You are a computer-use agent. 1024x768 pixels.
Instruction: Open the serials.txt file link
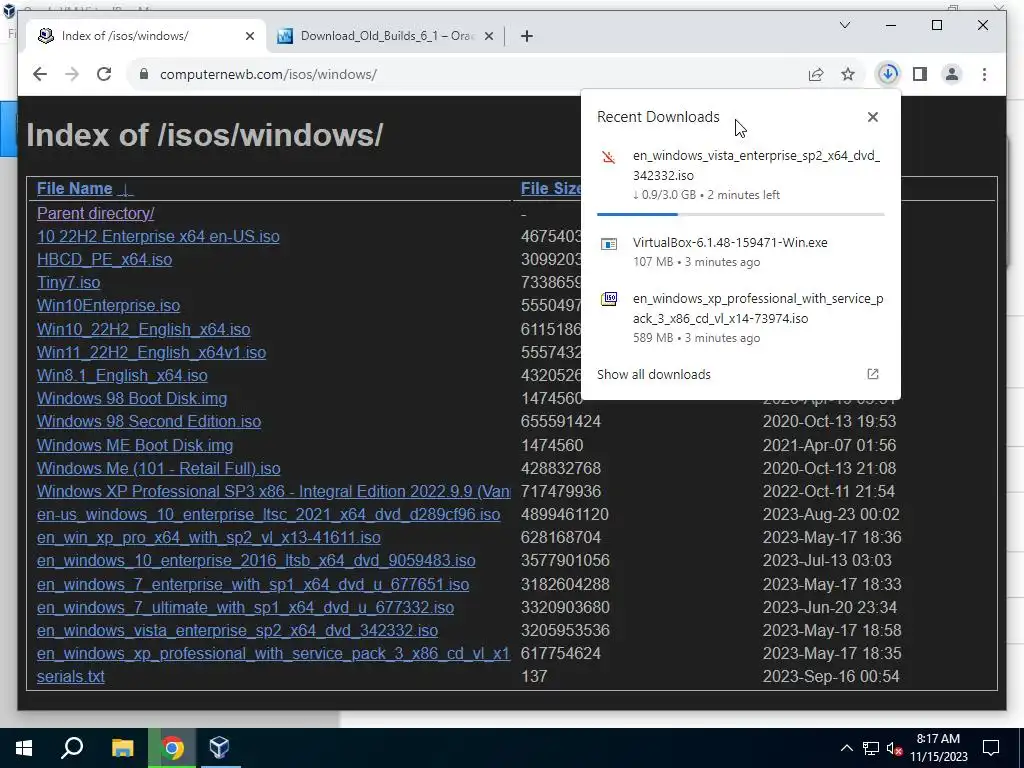tap(71, 677)
